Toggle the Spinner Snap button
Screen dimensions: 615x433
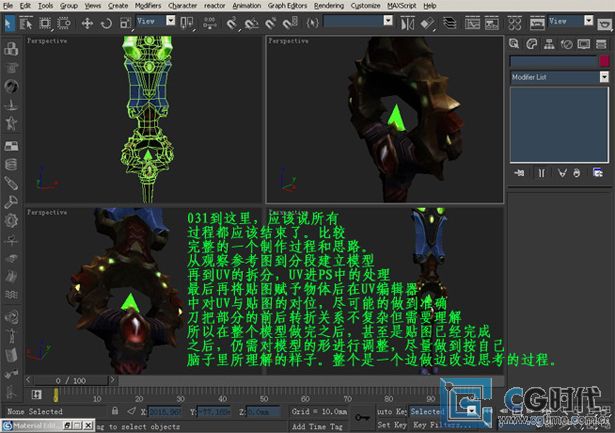pos(290,24)
